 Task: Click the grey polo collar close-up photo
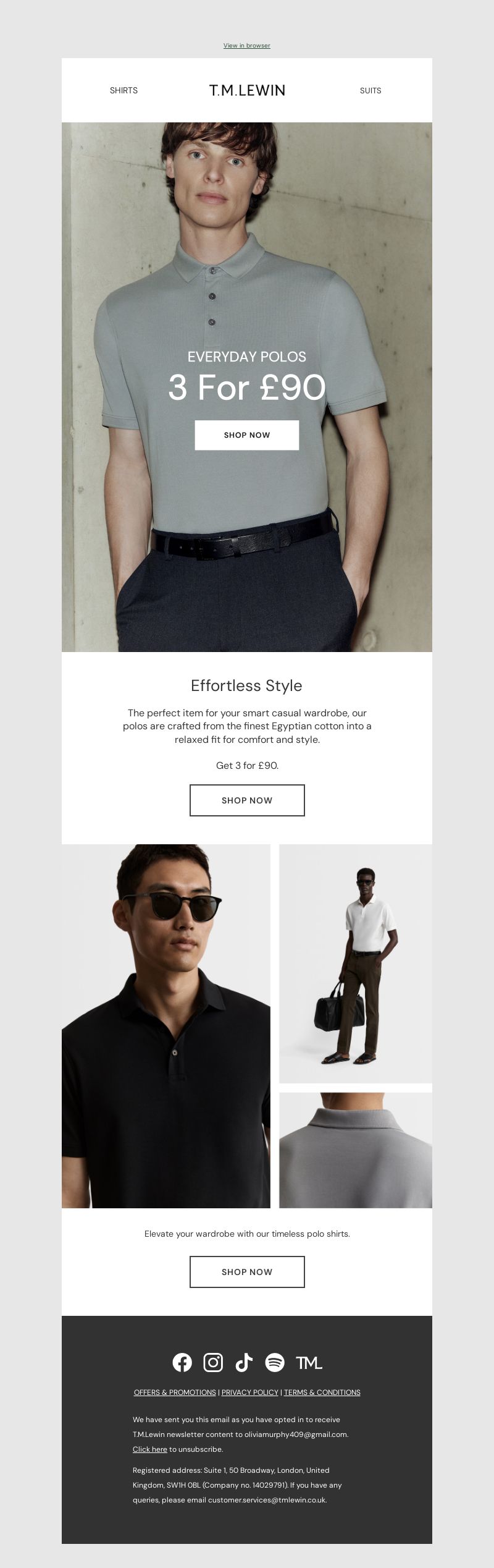click(356, 1150)
